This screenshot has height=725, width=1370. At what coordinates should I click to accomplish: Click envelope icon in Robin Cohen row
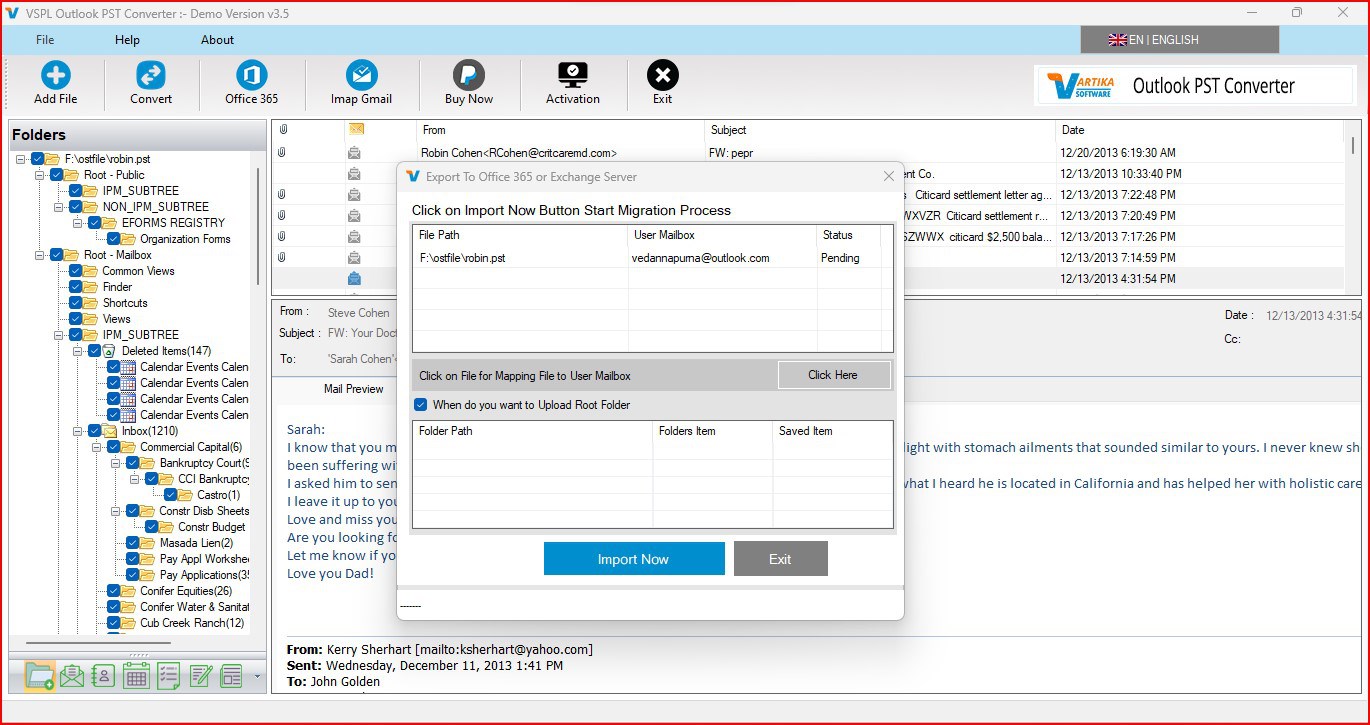coord(354,153)
